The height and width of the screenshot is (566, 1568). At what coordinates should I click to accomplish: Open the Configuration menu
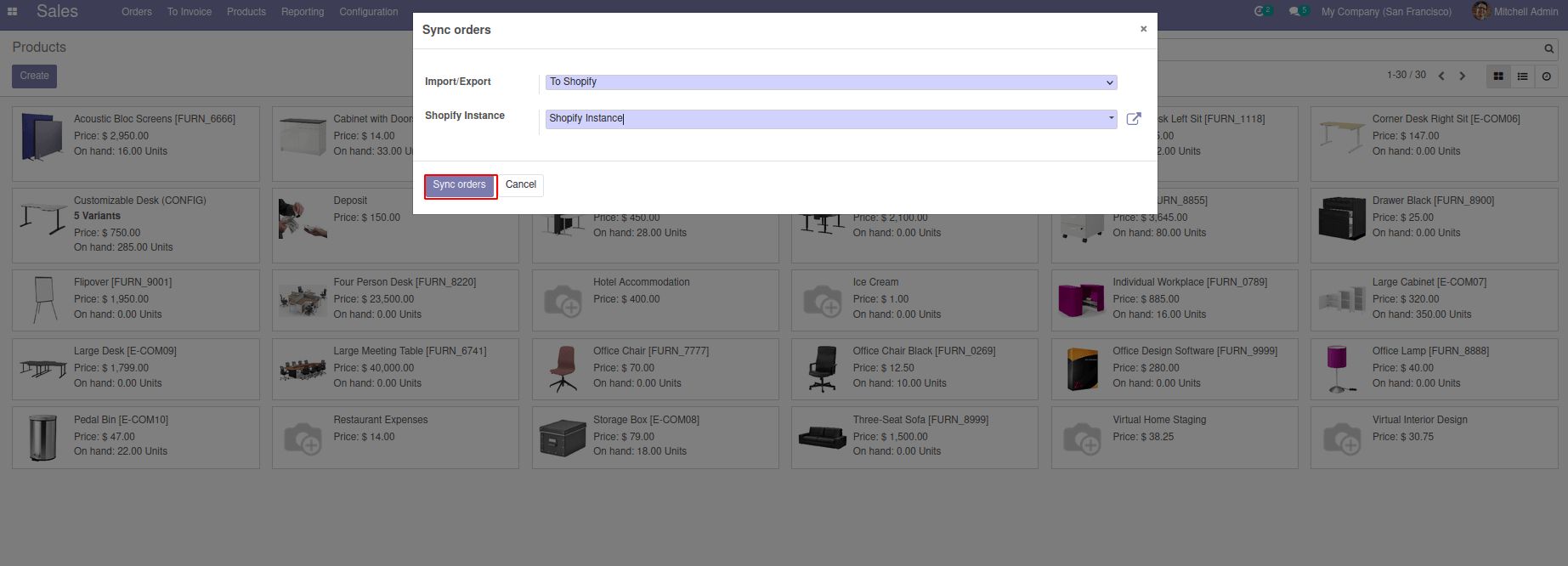[369, 12]
